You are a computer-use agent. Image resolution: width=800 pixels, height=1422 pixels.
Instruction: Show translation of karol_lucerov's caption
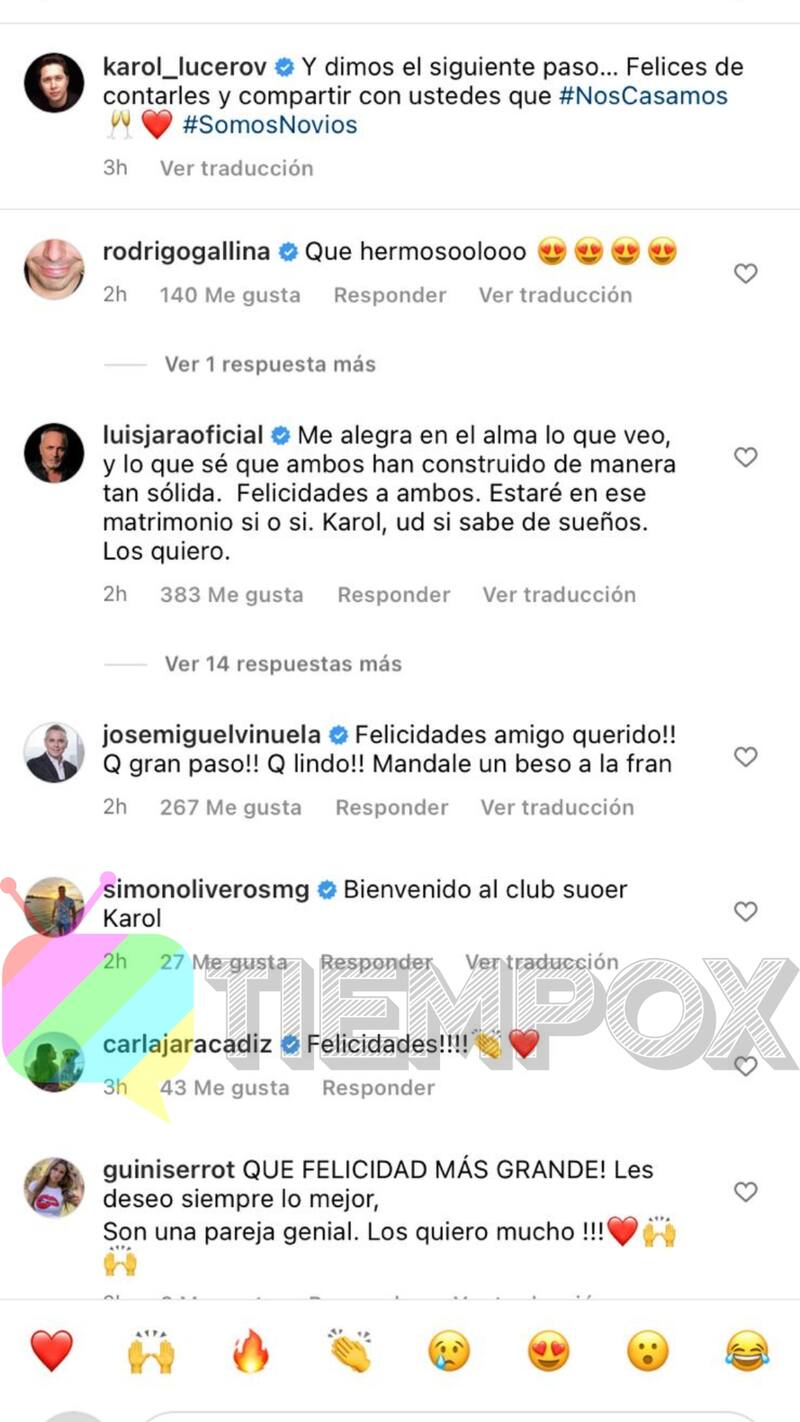[237, 168]
